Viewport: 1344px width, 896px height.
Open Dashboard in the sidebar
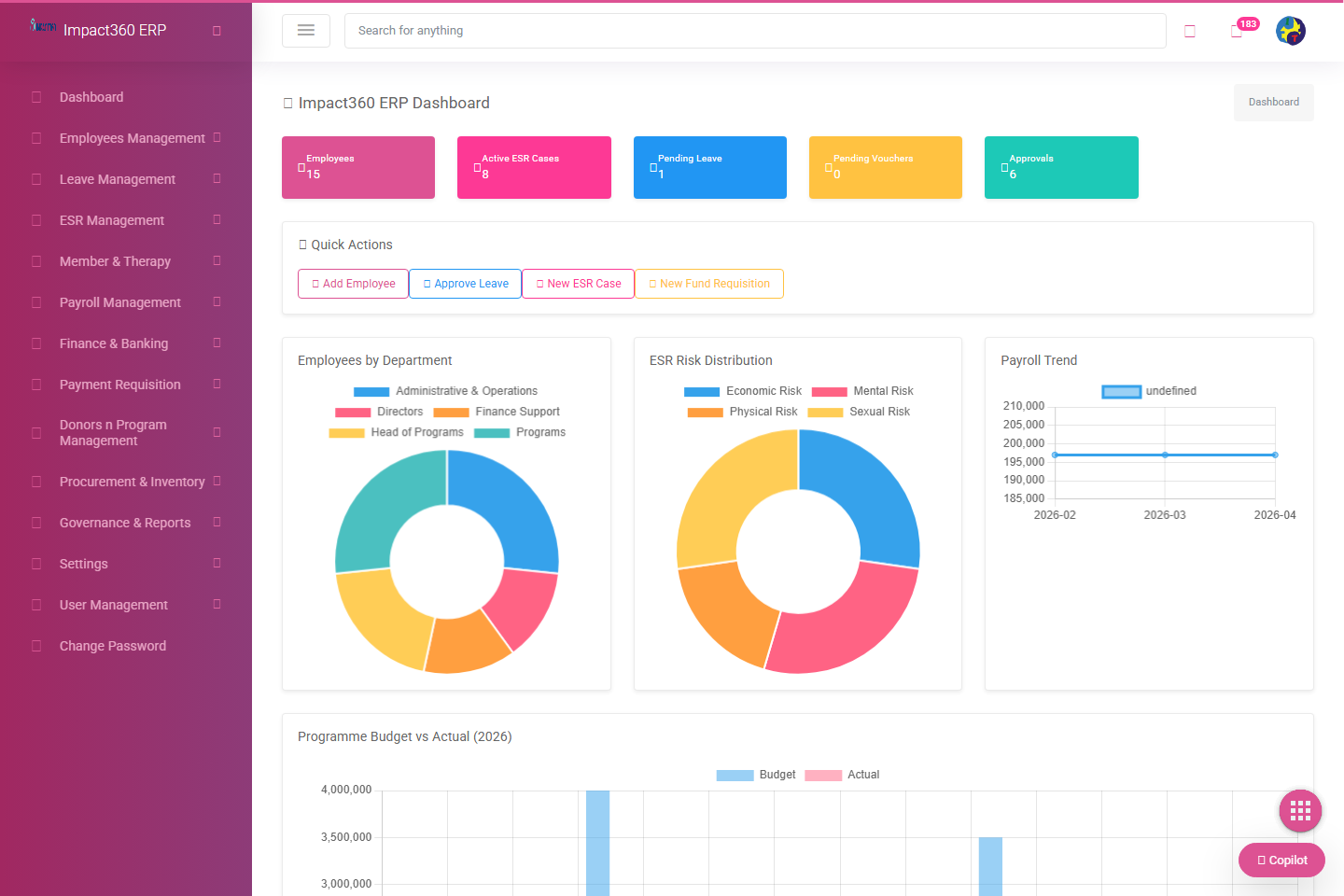pyautogui.click(x=91, y=97)
